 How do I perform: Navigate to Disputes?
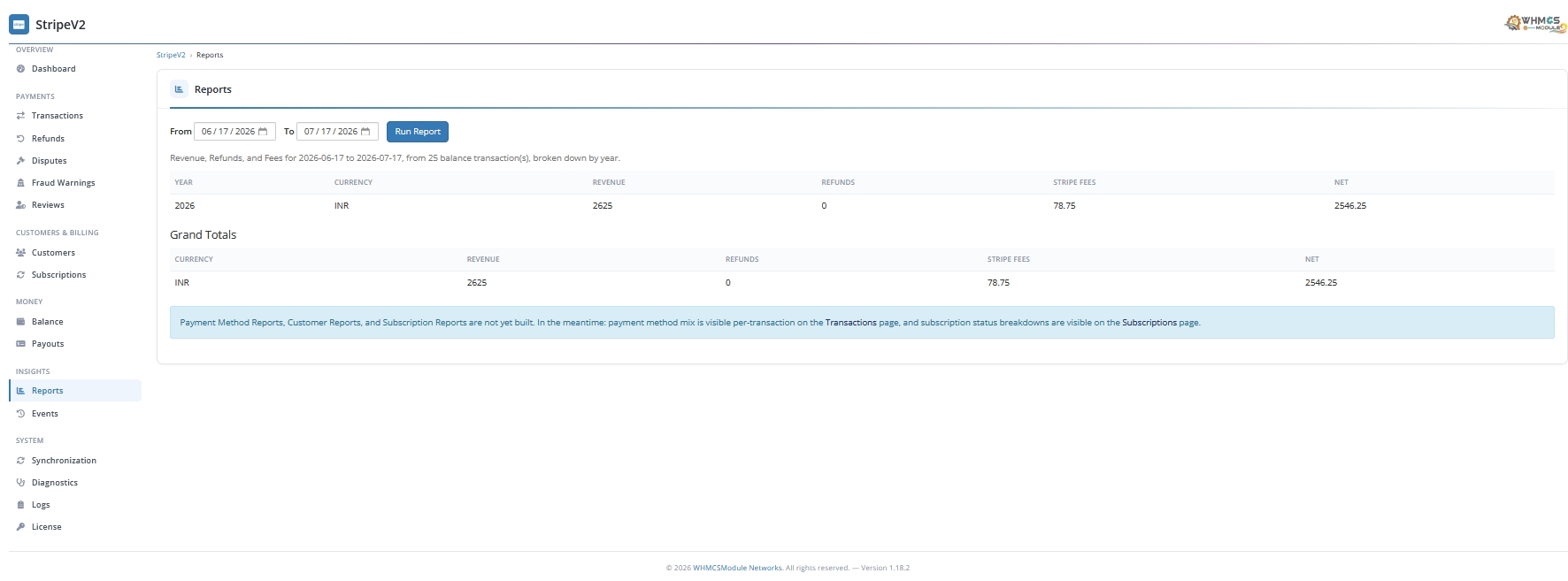(x=75, y=161)
